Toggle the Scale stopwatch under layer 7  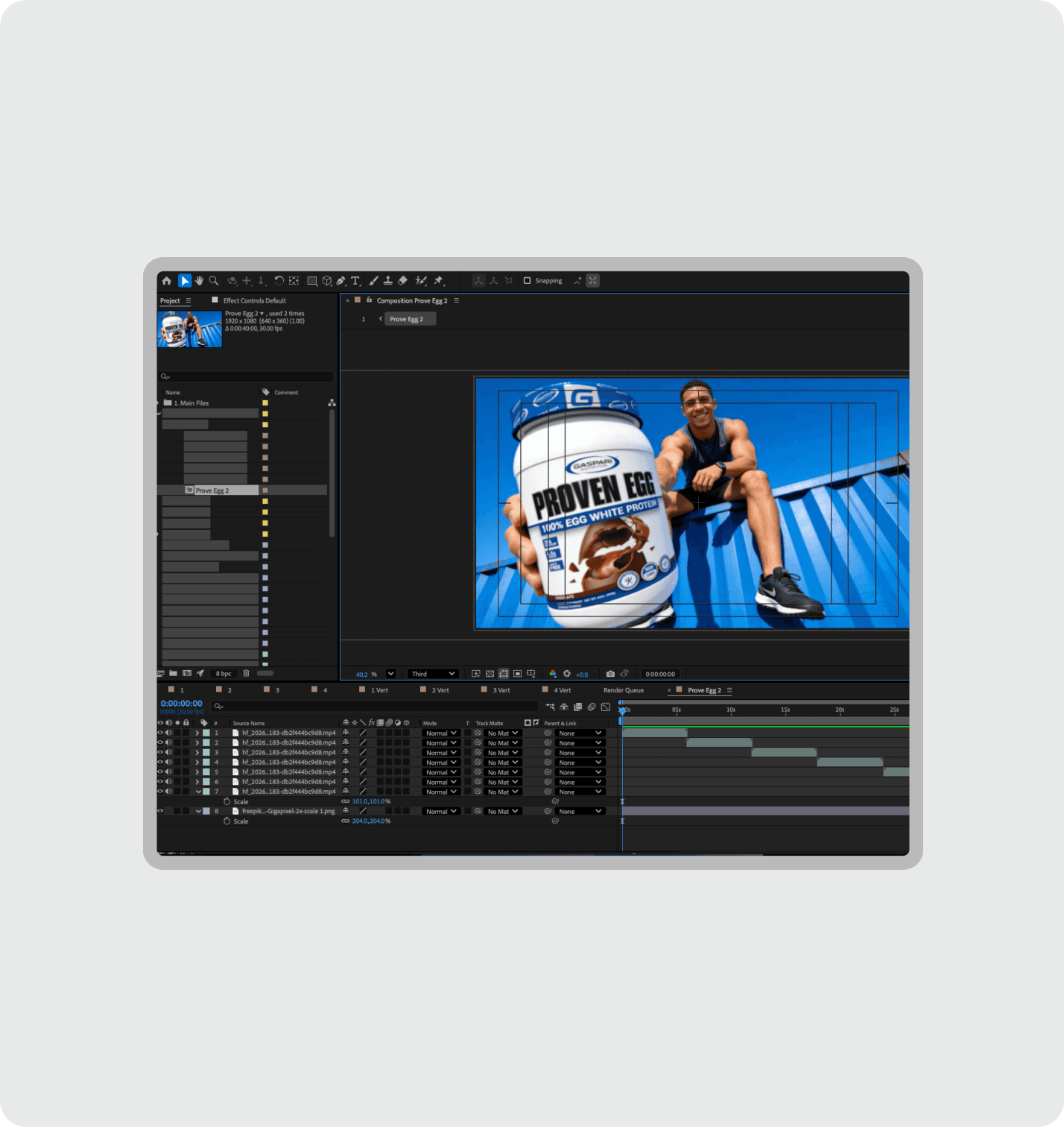pyautogui.click(x=227, y=801)
